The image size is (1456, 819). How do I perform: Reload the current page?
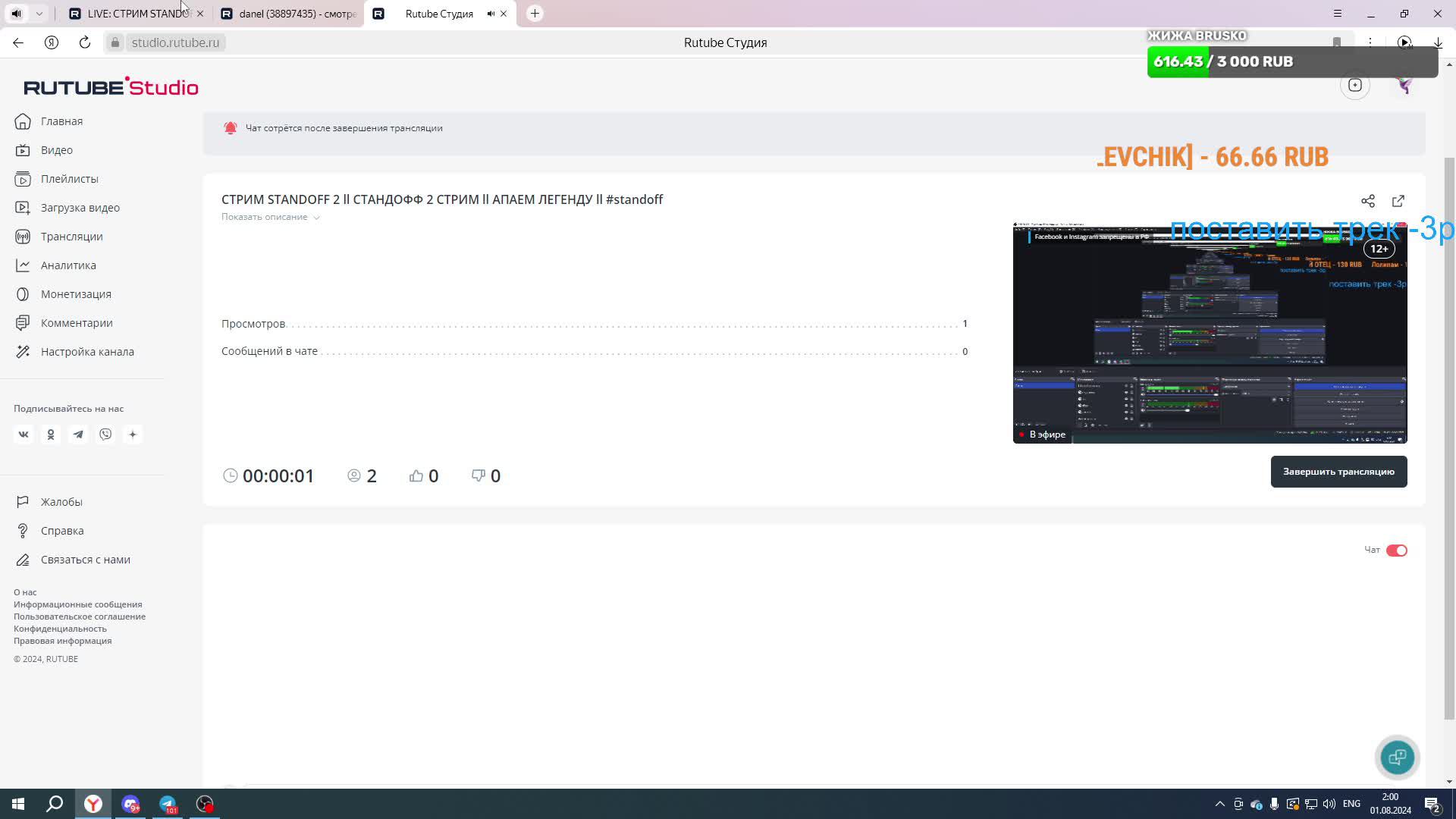[x=85, y=42]
